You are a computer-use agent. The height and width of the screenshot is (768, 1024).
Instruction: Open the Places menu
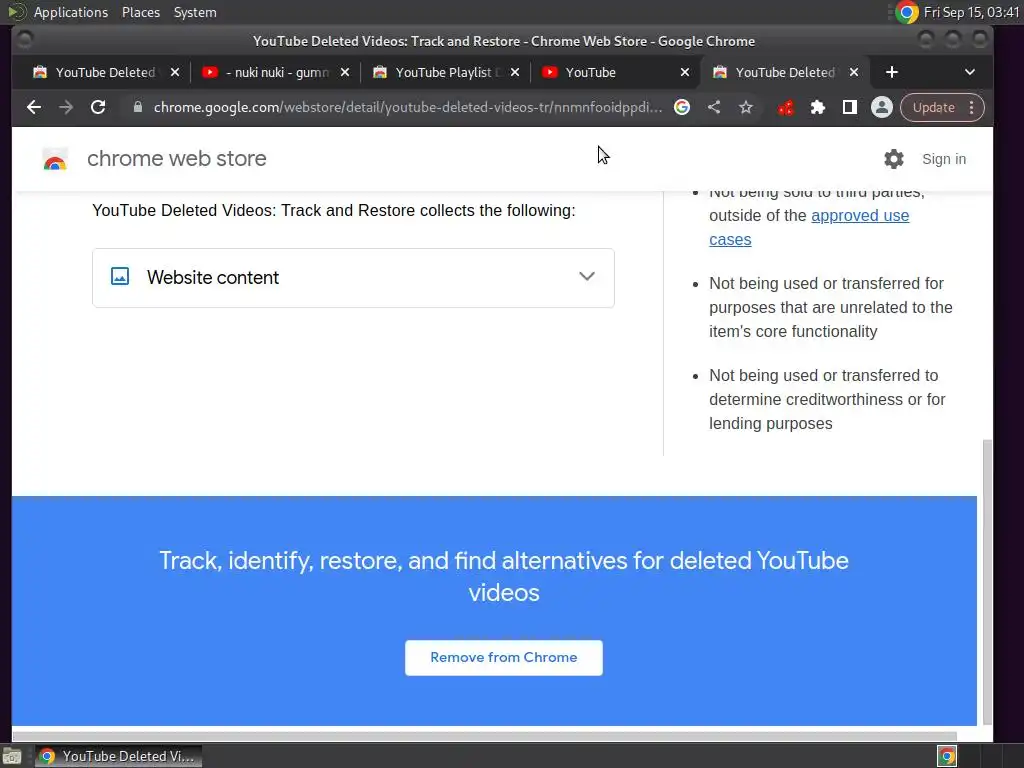141,12
